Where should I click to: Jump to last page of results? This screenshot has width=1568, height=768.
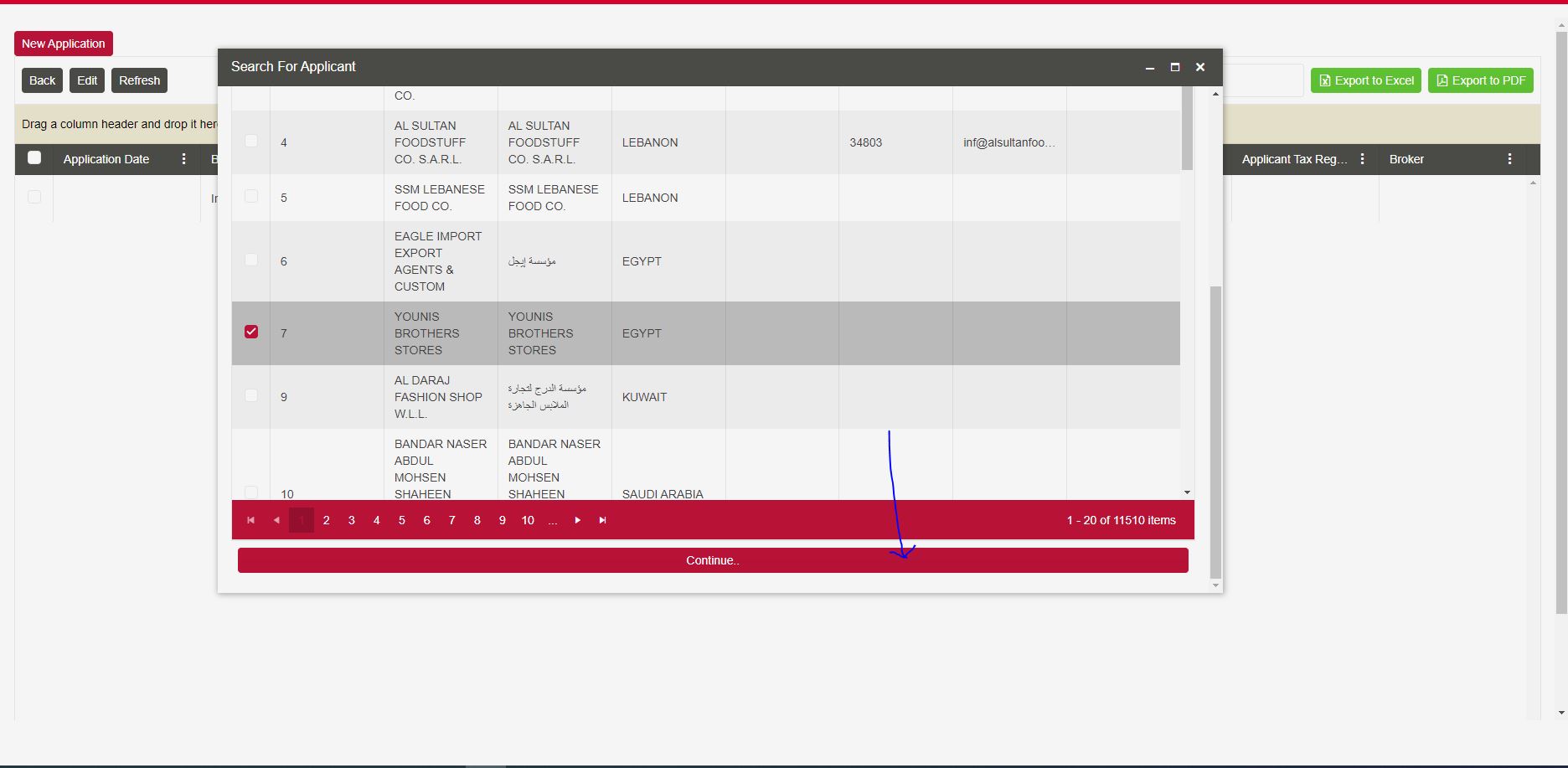click(x=602, y=520)
